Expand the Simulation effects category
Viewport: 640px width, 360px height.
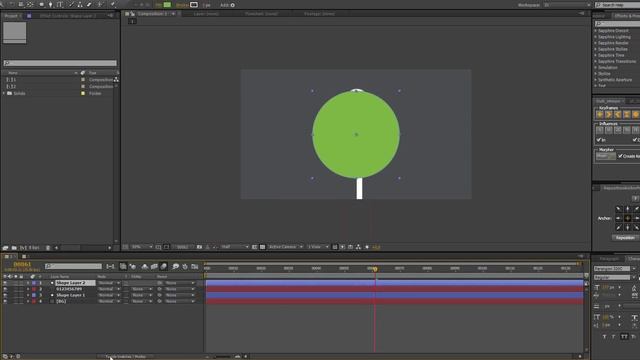[x=596, y=67]
